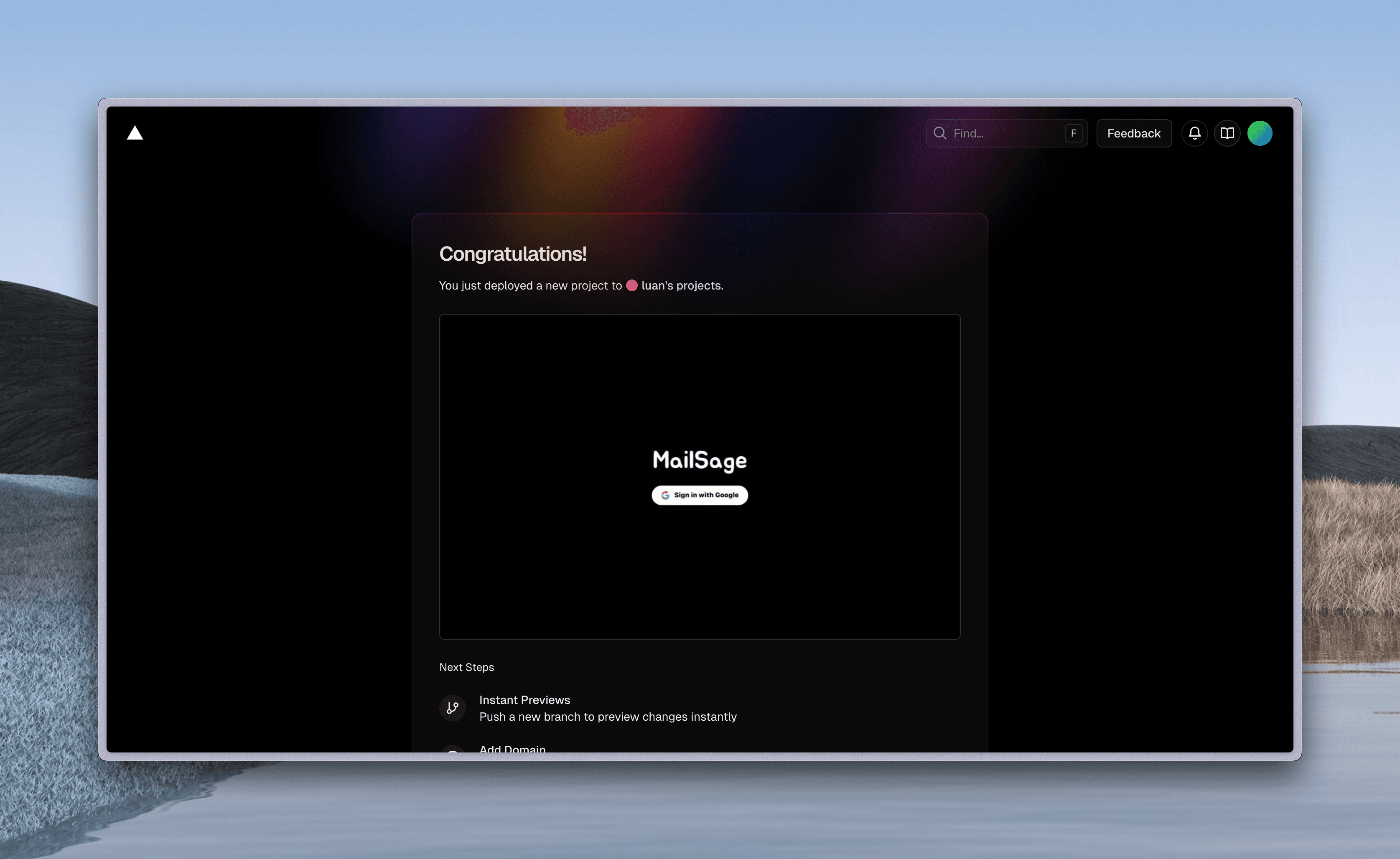
Task: Click the F keyboard shortcut badge
Action: point(1073,133)
